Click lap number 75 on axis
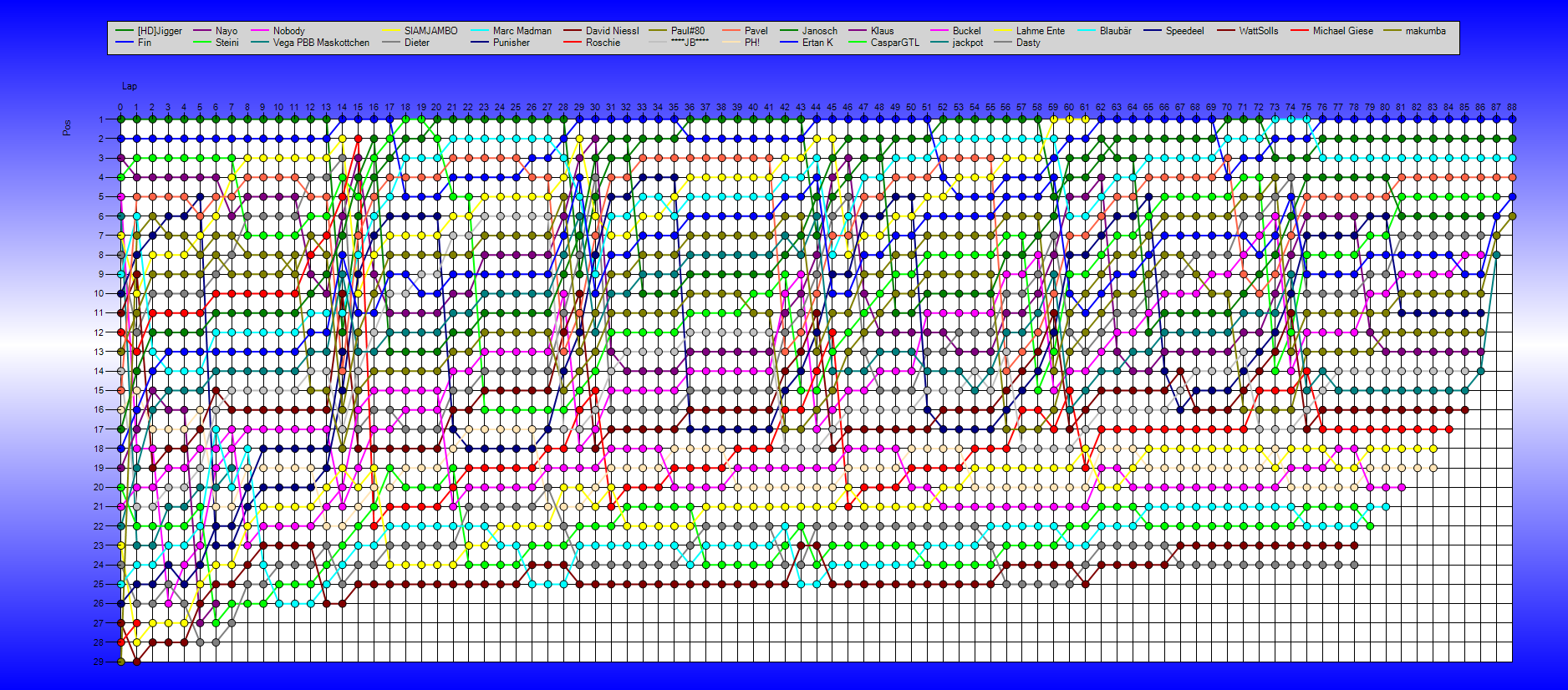 point(1306,108)
